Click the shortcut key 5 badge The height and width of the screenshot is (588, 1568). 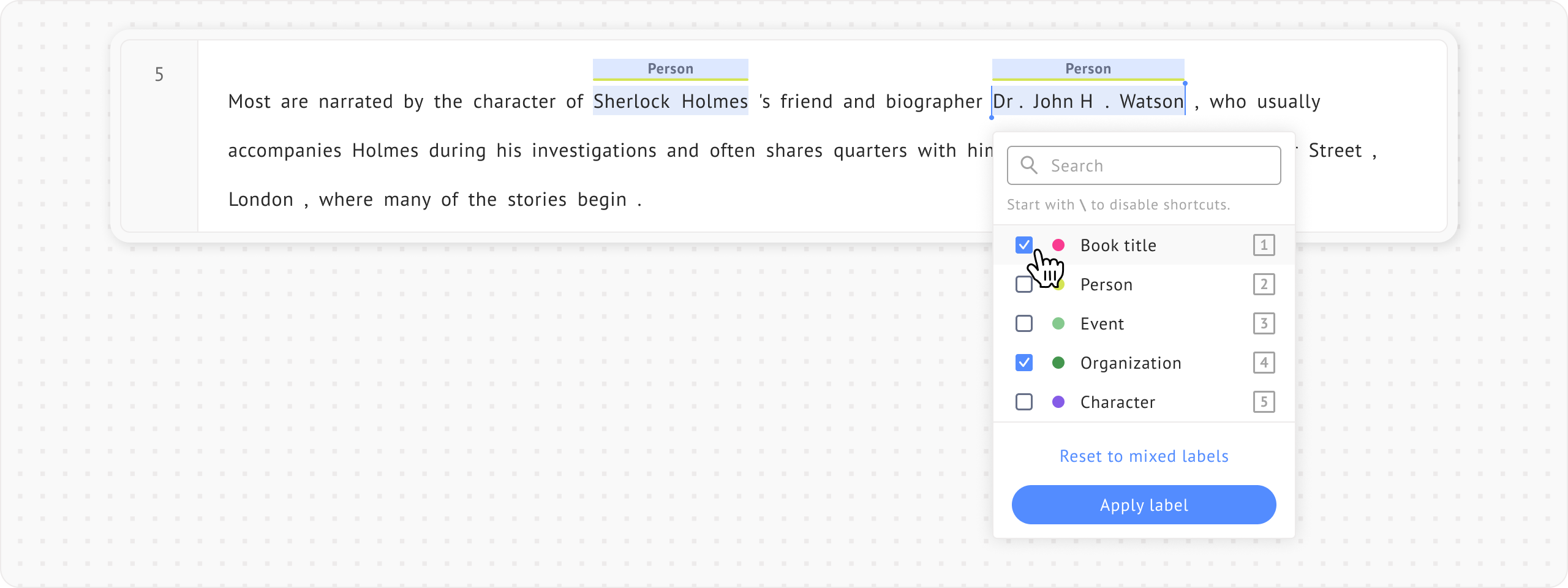point(1264,402)
